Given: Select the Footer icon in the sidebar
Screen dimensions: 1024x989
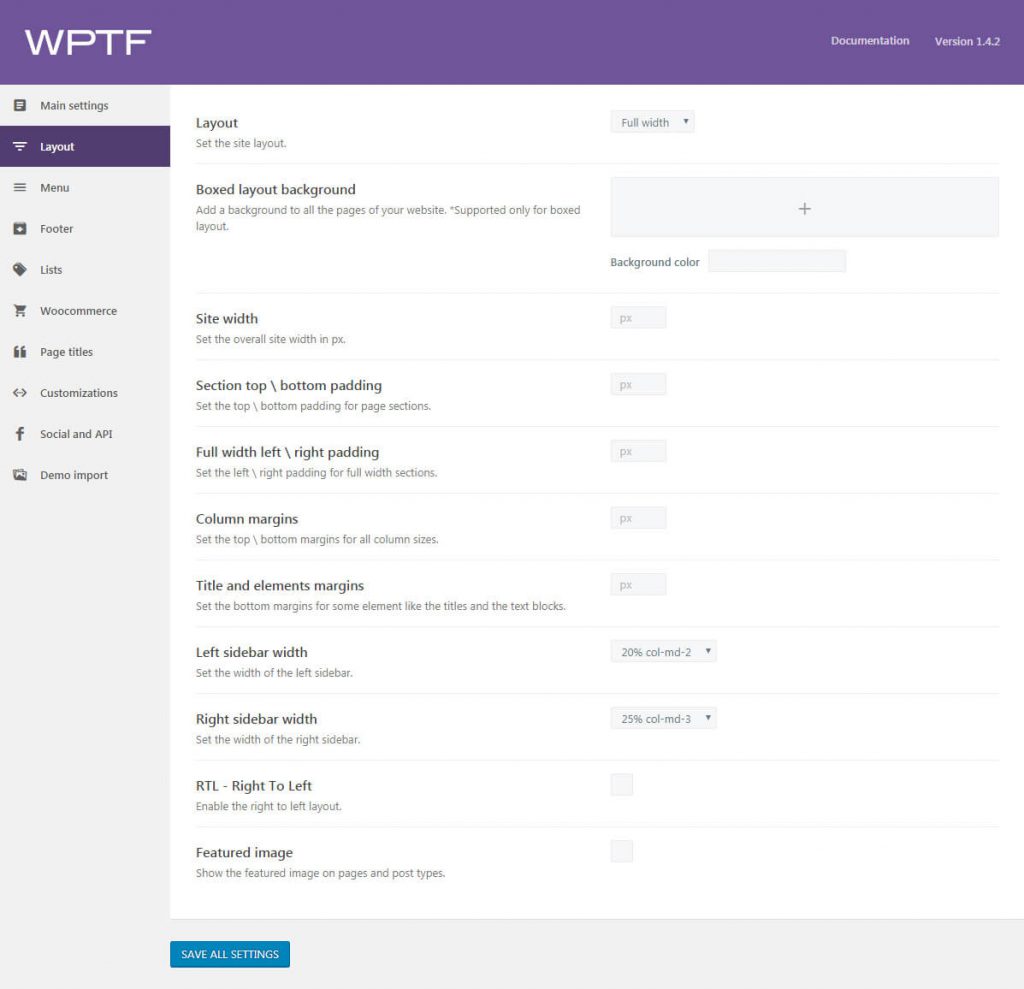Looking at the screenshot, I should coord(20,228).
